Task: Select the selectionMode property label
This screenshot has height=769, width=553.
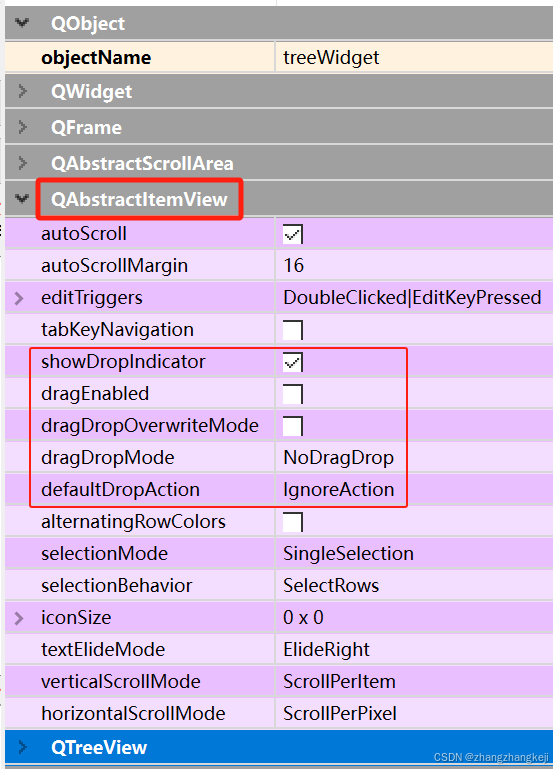Action: pos(104,553)
